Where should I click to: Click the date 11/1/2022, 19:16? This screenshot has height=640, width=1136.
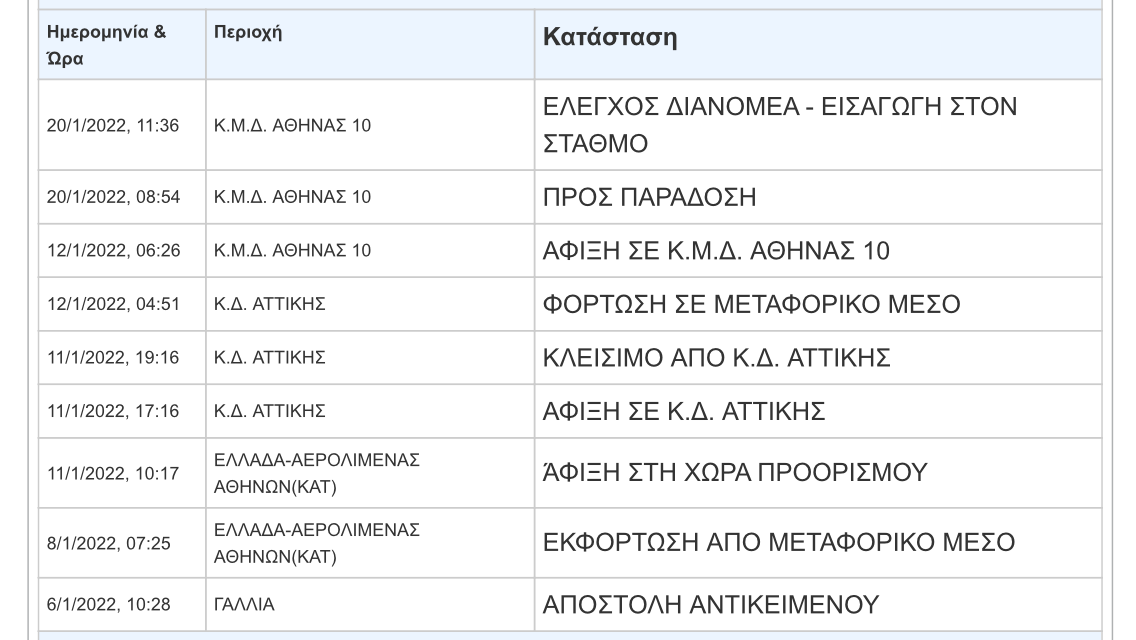(x=113, y=358)
